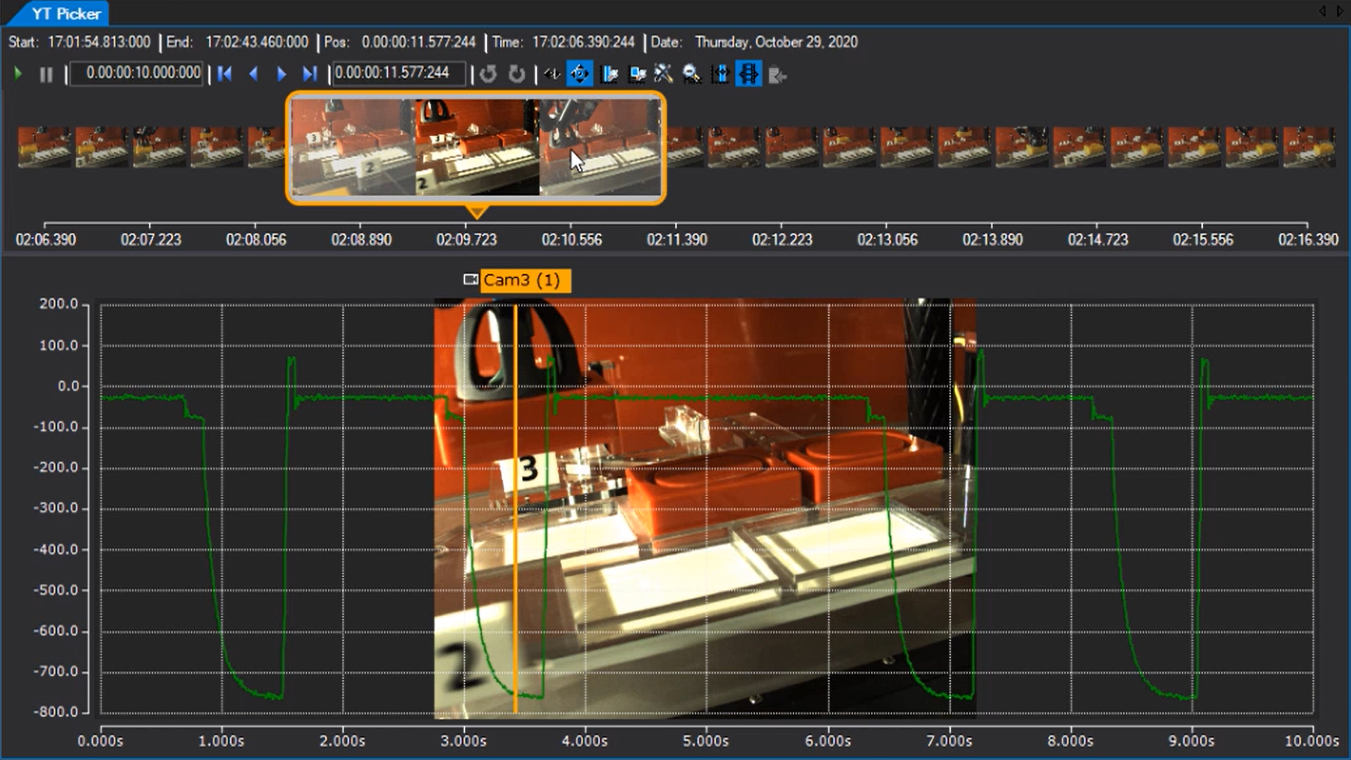Select the Cam3 (1) camera label

[526, 280]
